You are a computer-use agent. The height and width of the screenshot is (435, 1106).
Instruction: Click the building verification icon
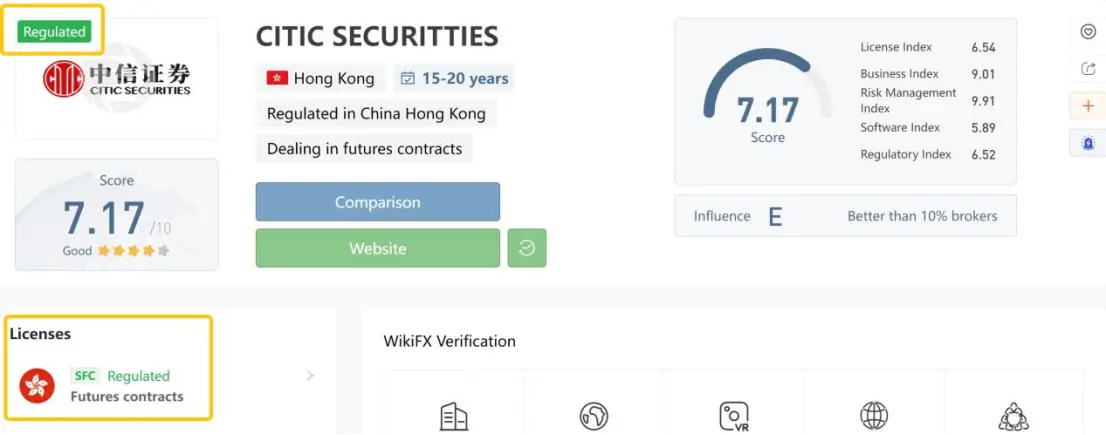click(454, 416)
